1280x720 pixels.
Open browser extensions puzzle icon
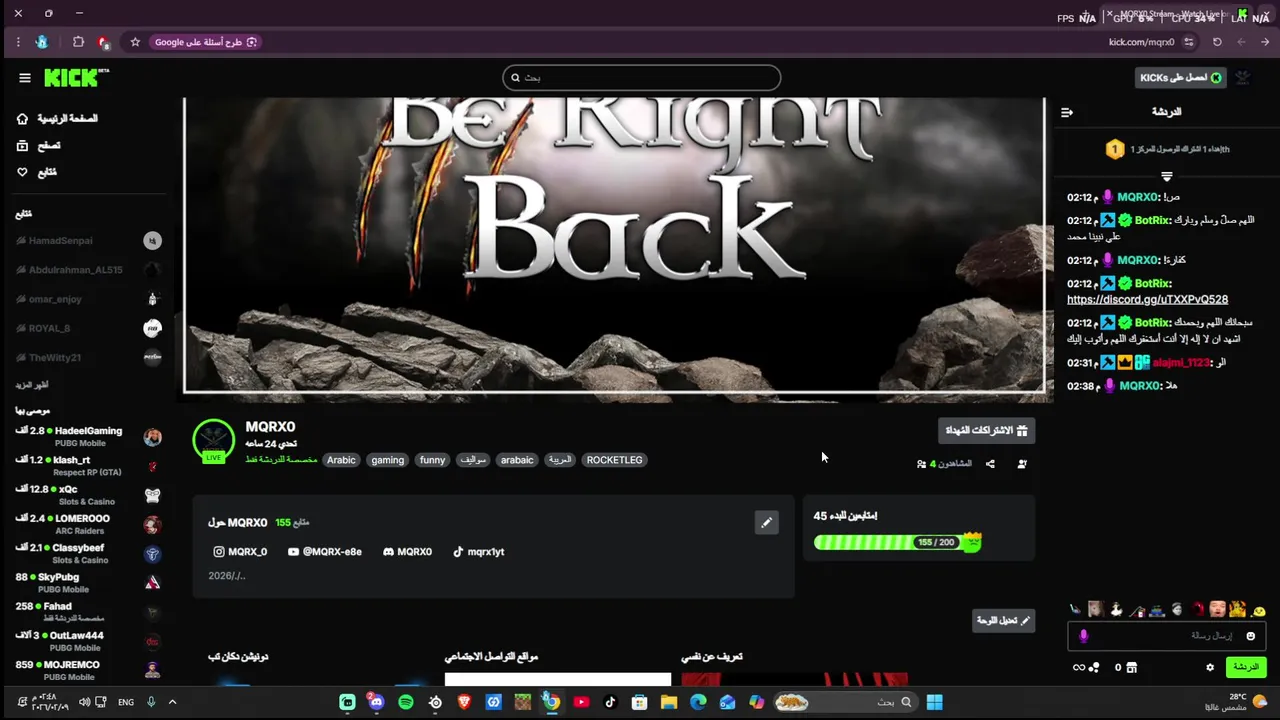click(x=78, y=42)
